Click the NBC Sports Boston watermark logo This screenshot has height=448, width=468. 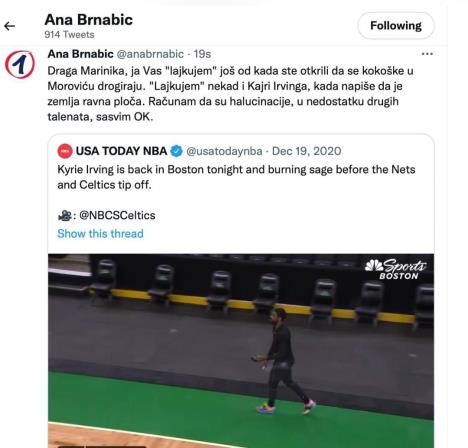pos(395,269)
